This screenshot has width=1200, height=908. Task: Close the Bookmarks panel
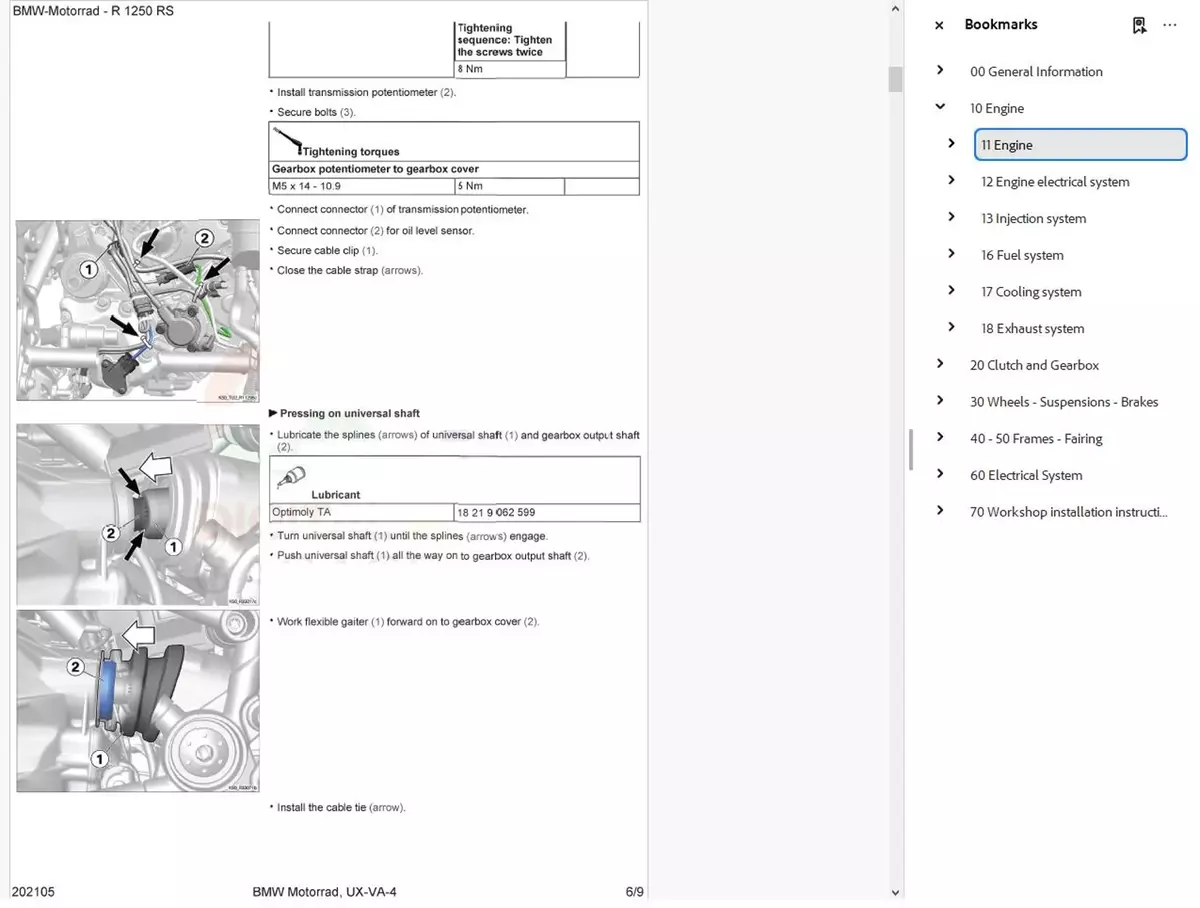[x=938, y=26]
